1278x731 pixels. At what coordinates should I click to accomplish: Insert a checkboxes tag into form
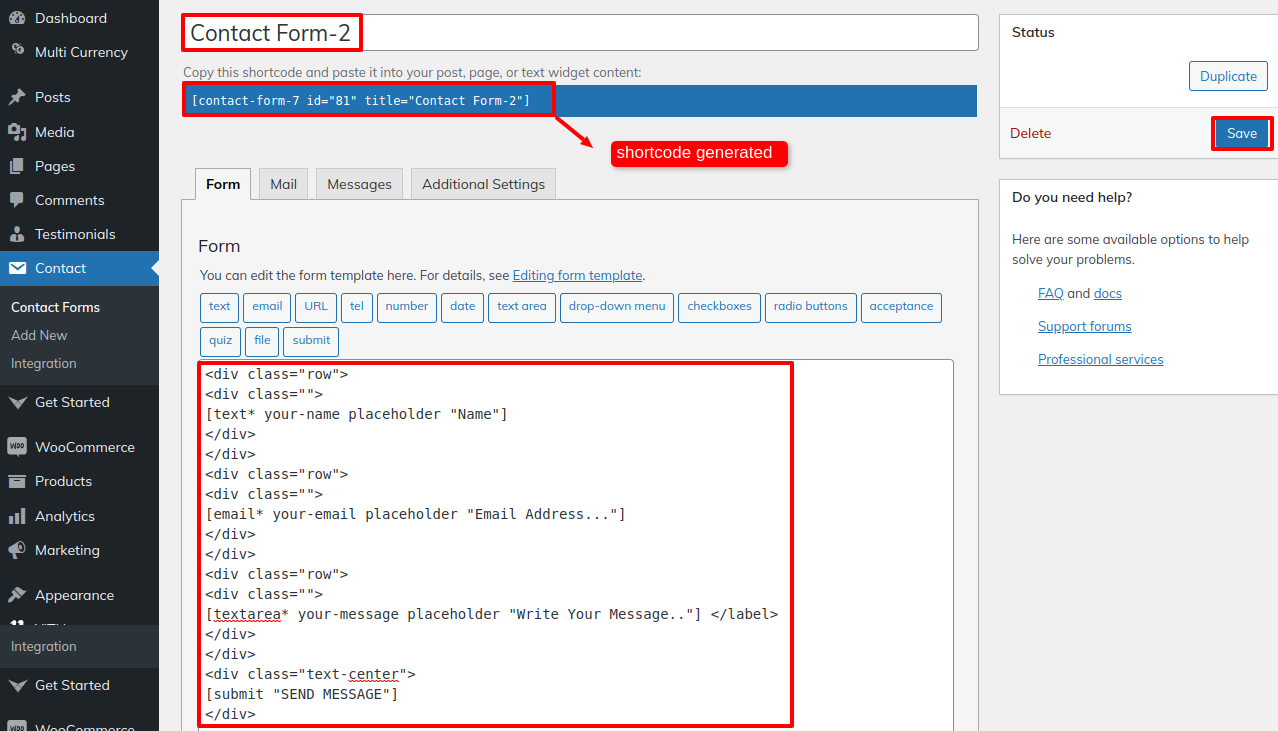719,307
